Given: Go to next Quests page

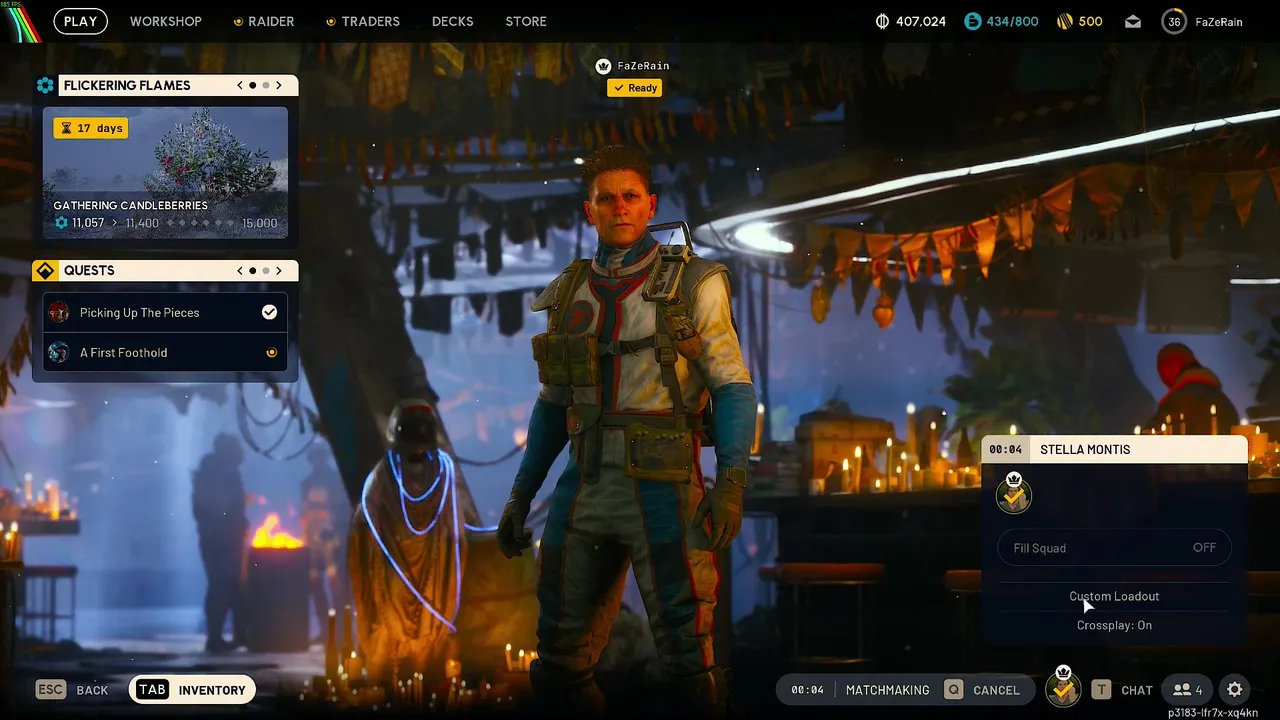Looking at the screenshot, I should tap(279, 271).
